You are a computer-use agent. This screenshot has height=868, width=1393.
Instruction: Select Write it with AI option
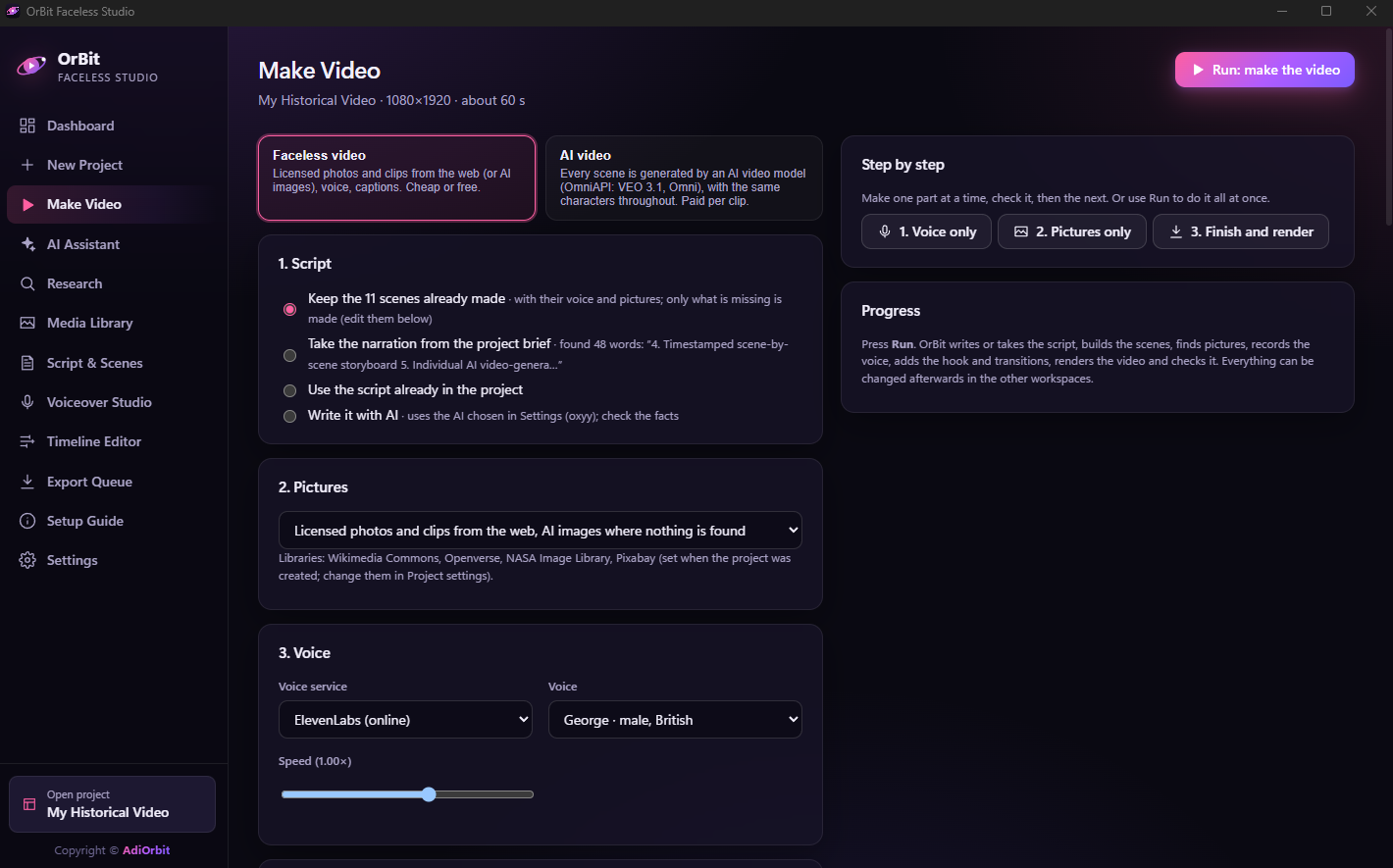pyautogui.click(x=289, y=416)
